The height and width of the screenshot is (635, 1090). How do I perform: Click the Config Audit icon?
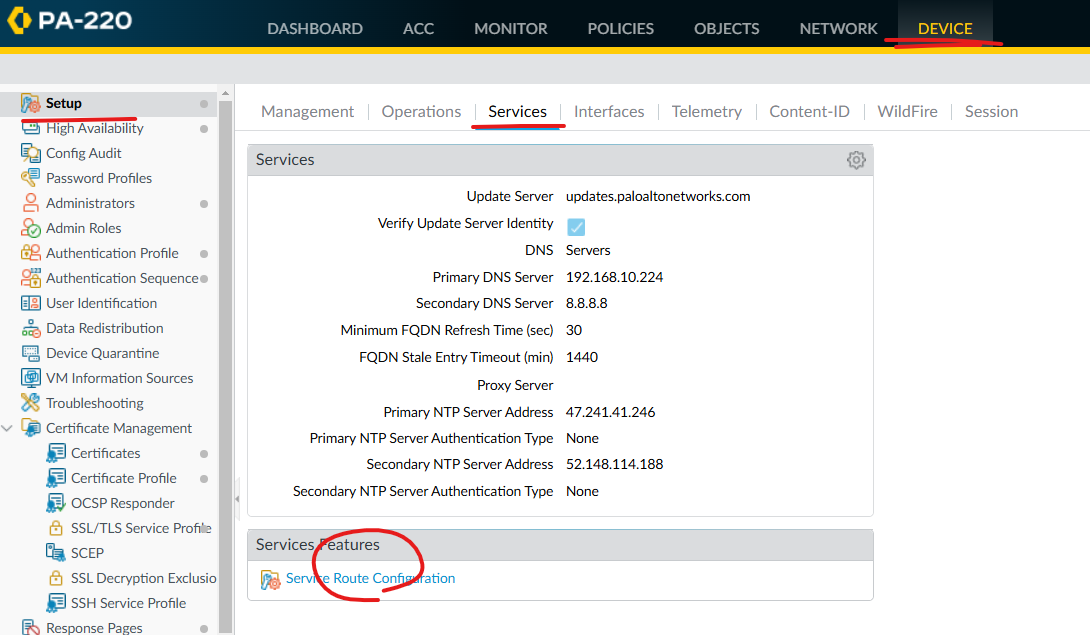point(31,153)
